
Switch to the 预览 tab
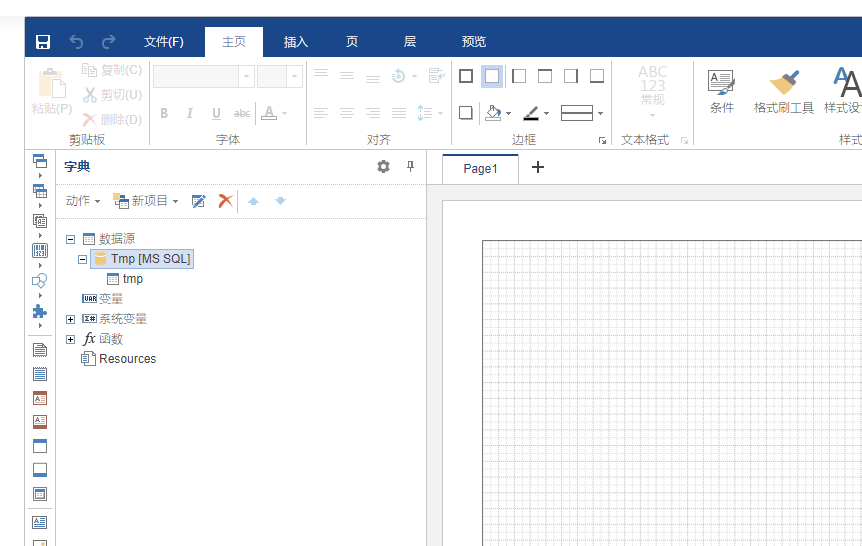(x=474, y=42)
